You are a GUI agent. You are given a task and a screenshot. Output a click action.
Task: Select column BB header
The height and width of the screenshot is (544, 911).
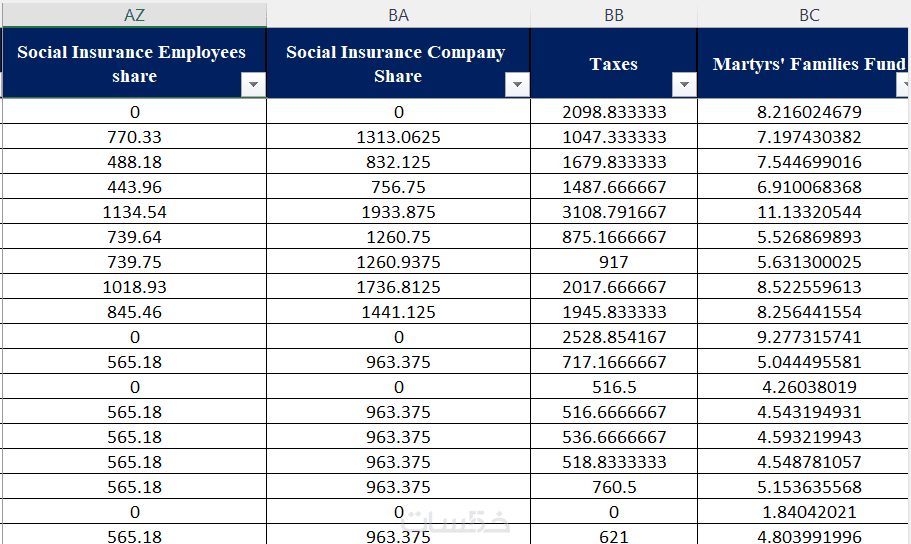(614, 15)
